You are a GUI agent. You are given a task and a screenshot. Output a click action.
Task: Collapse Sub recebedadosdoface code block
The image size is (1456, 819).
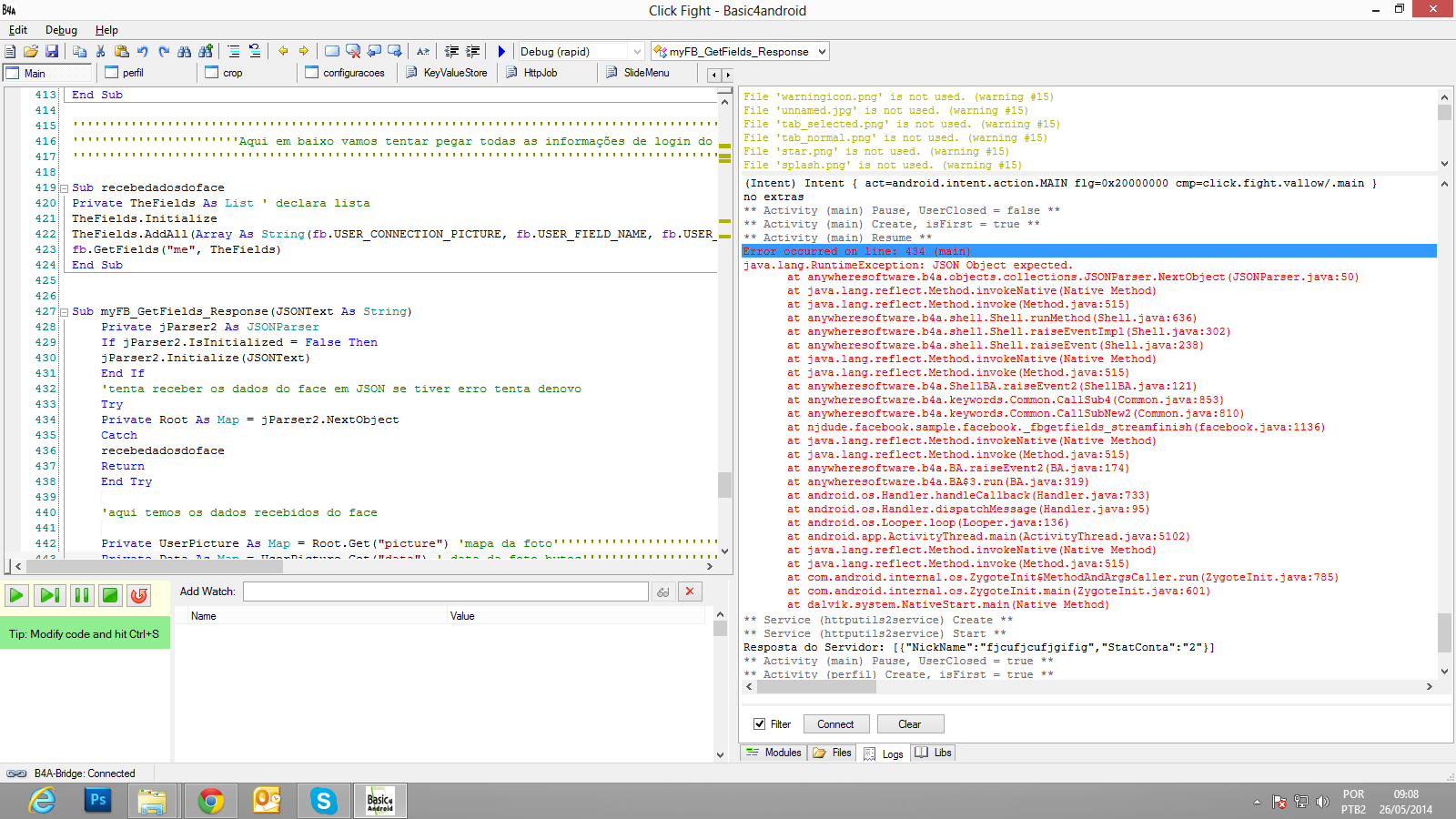[x=65, y=188]
